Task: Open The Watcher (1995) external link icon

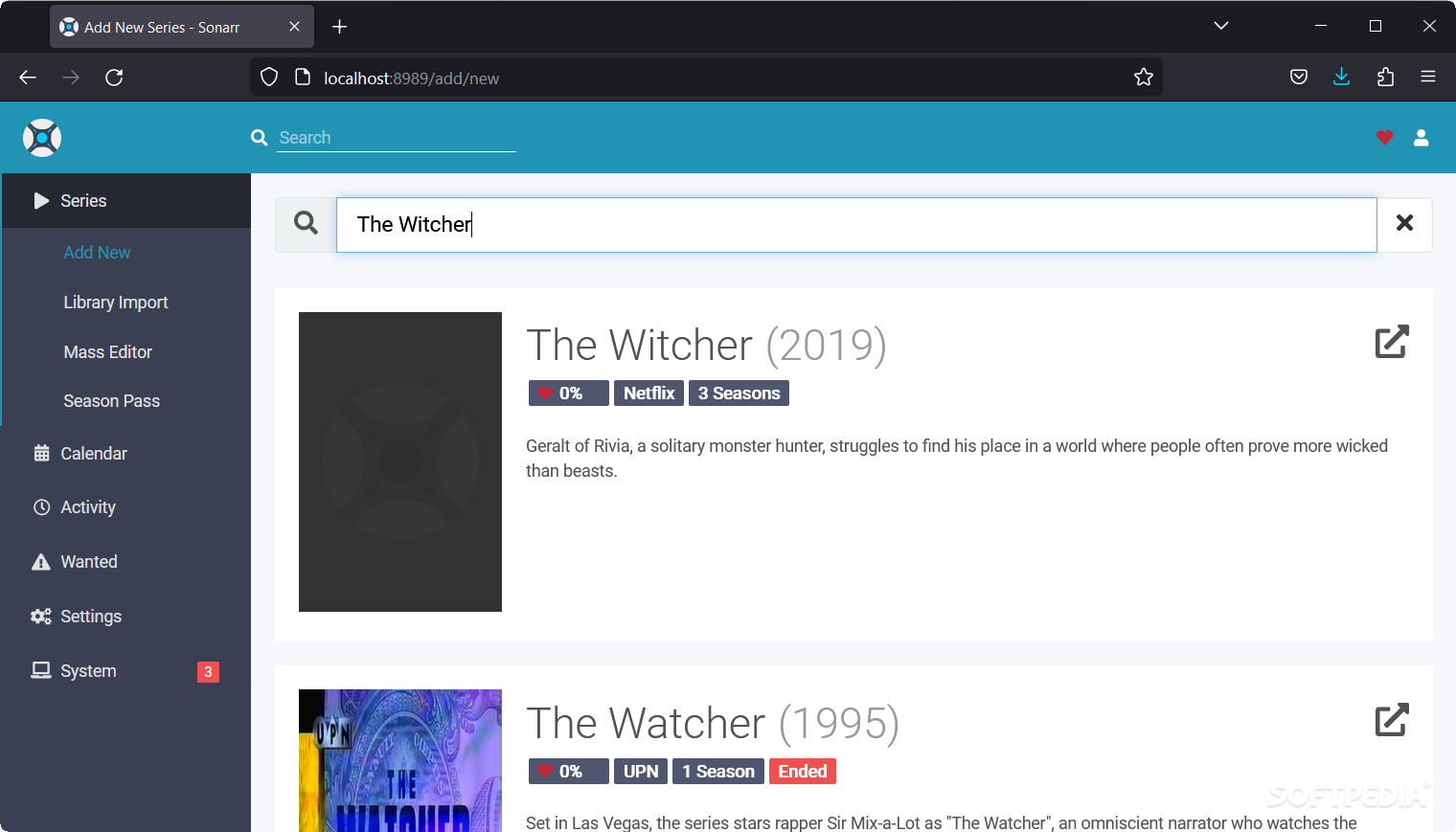Action: pyautogui.click(x=1392, y=720)
